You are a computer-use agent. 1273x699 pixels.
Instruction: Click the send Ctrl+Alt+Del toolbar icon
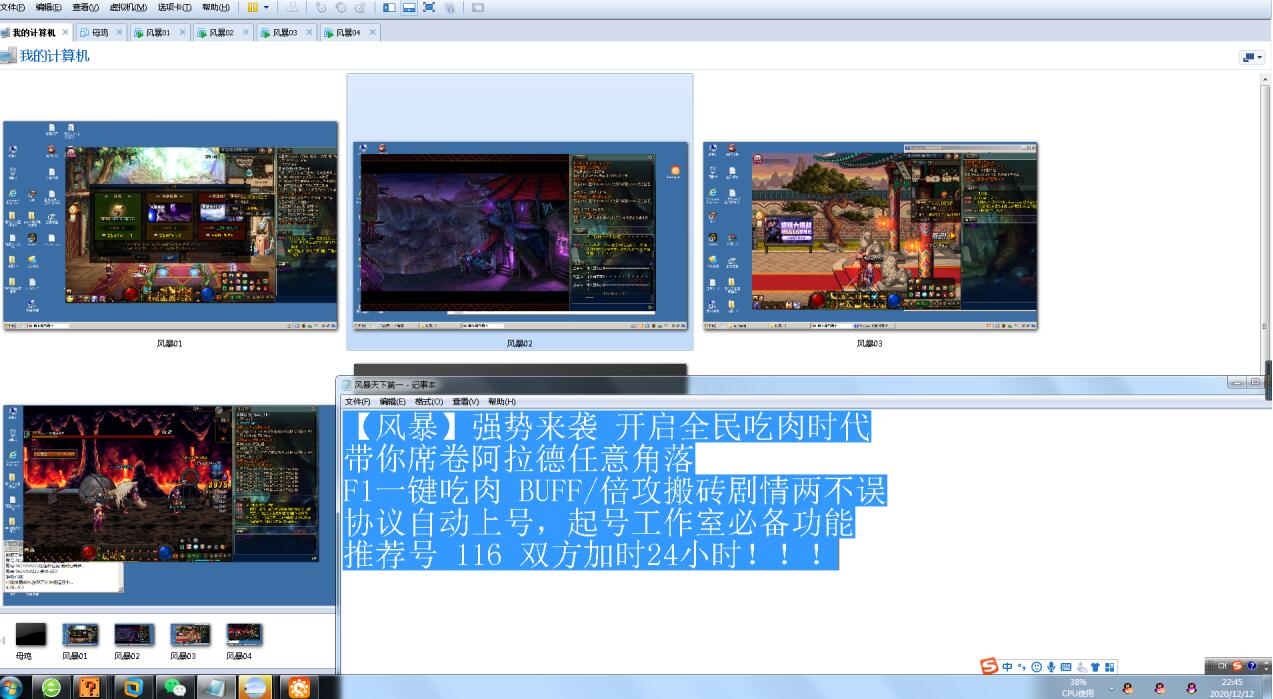click(x=292, y=7)
